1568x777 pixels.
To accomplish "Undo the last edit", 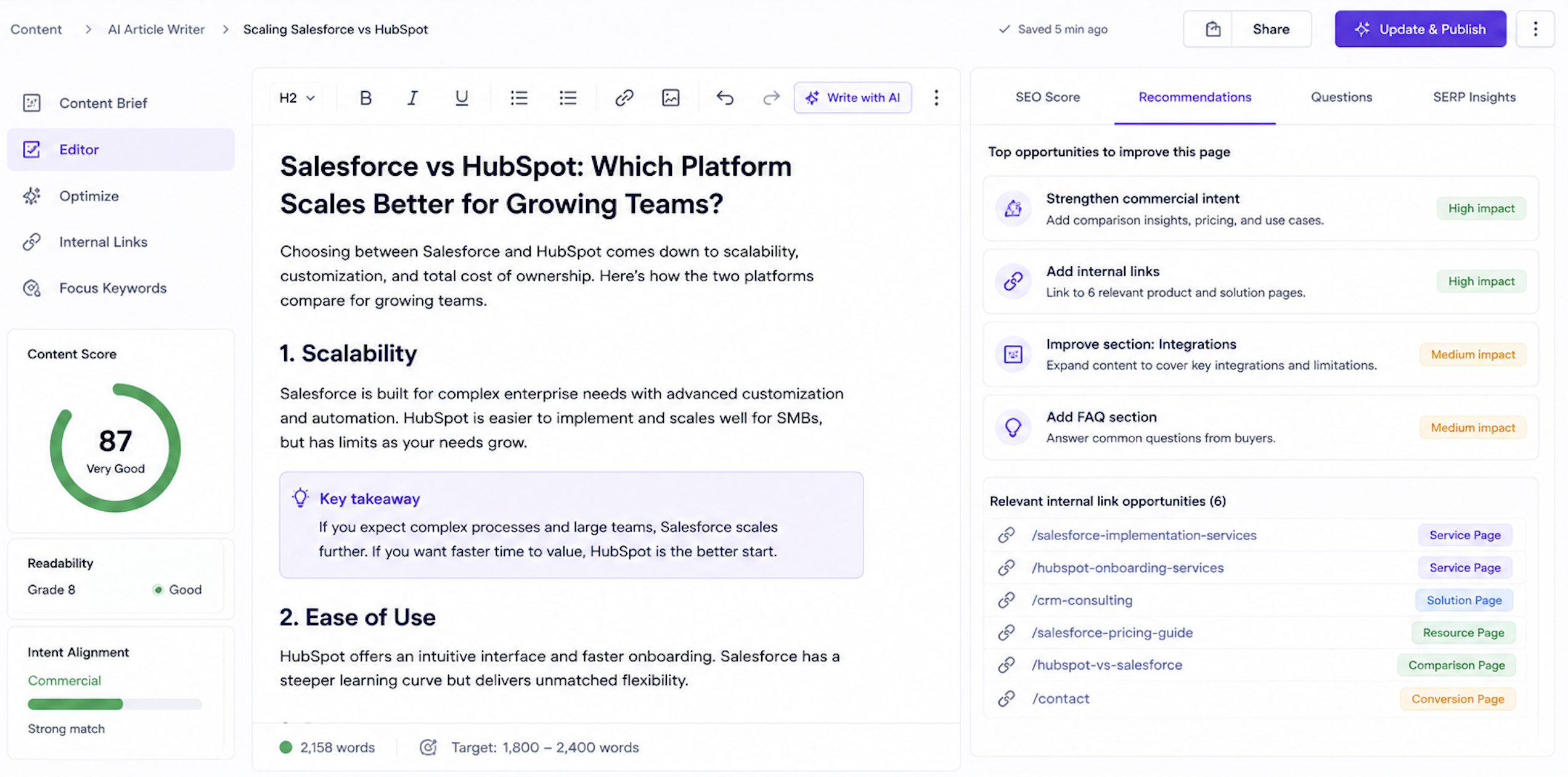I will tap(725, 97).
